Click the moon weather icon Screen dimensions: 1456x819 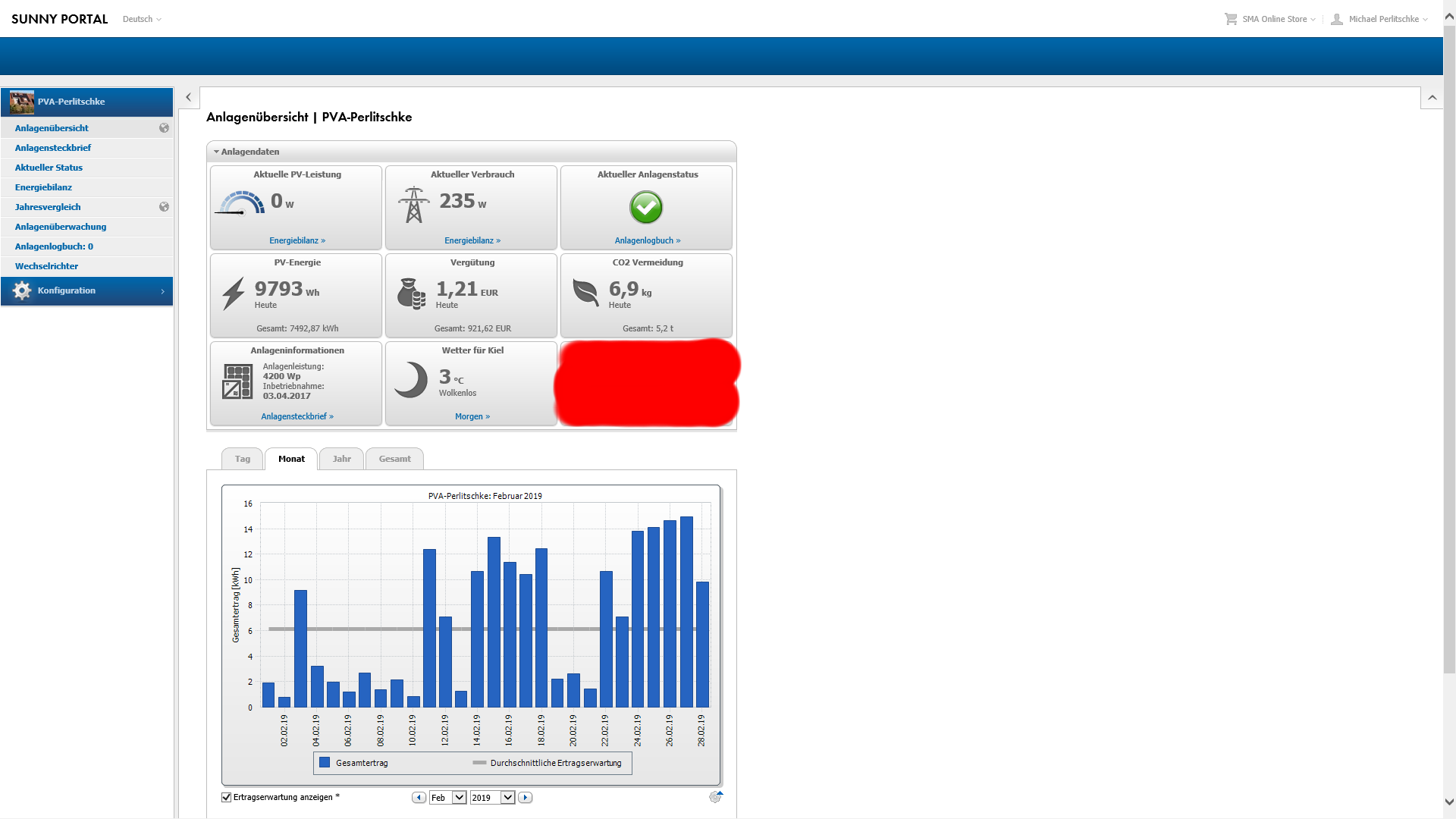[411, 380]
